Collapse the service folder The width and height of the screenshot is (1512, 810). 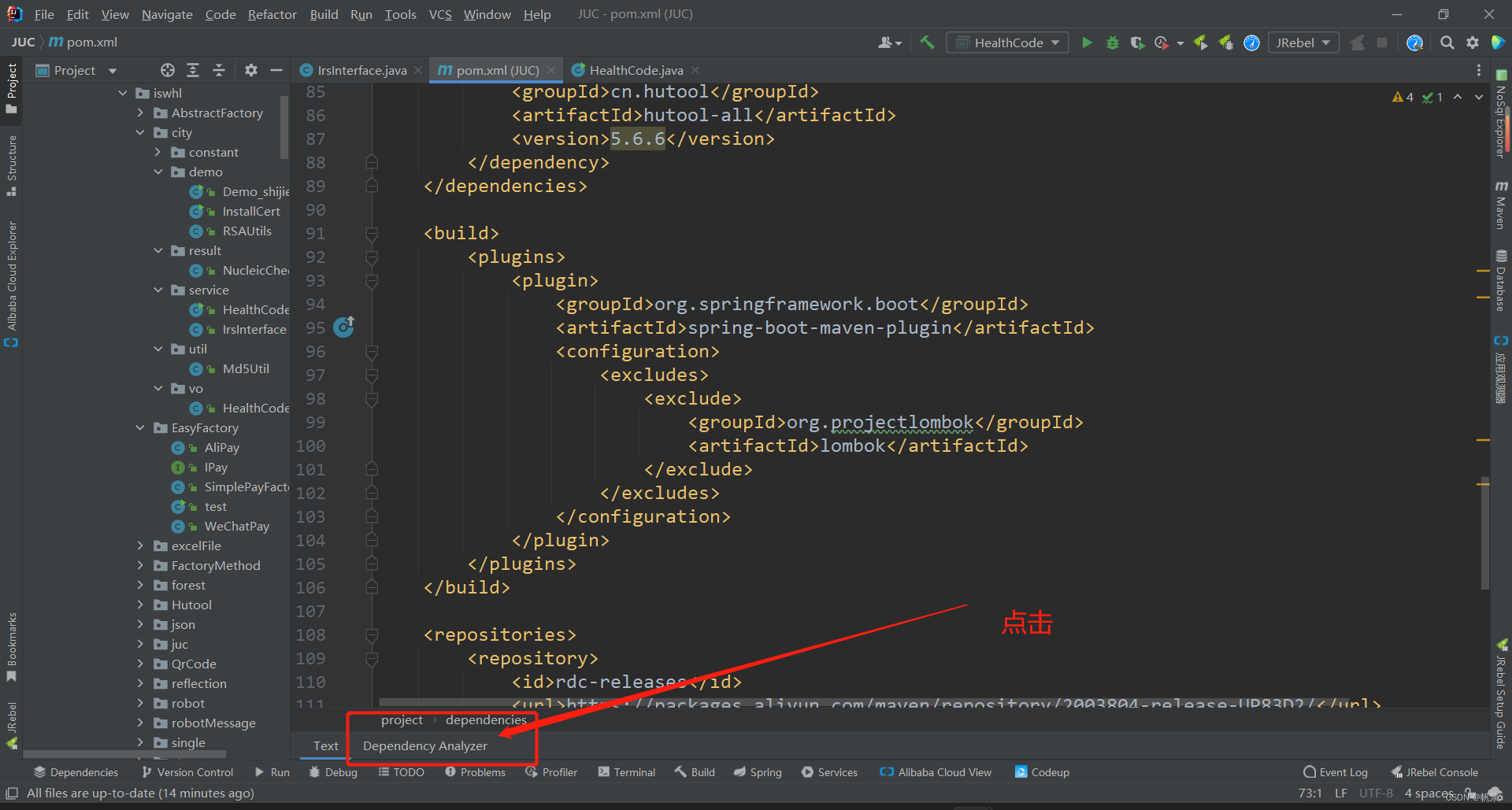click(157, 290)
